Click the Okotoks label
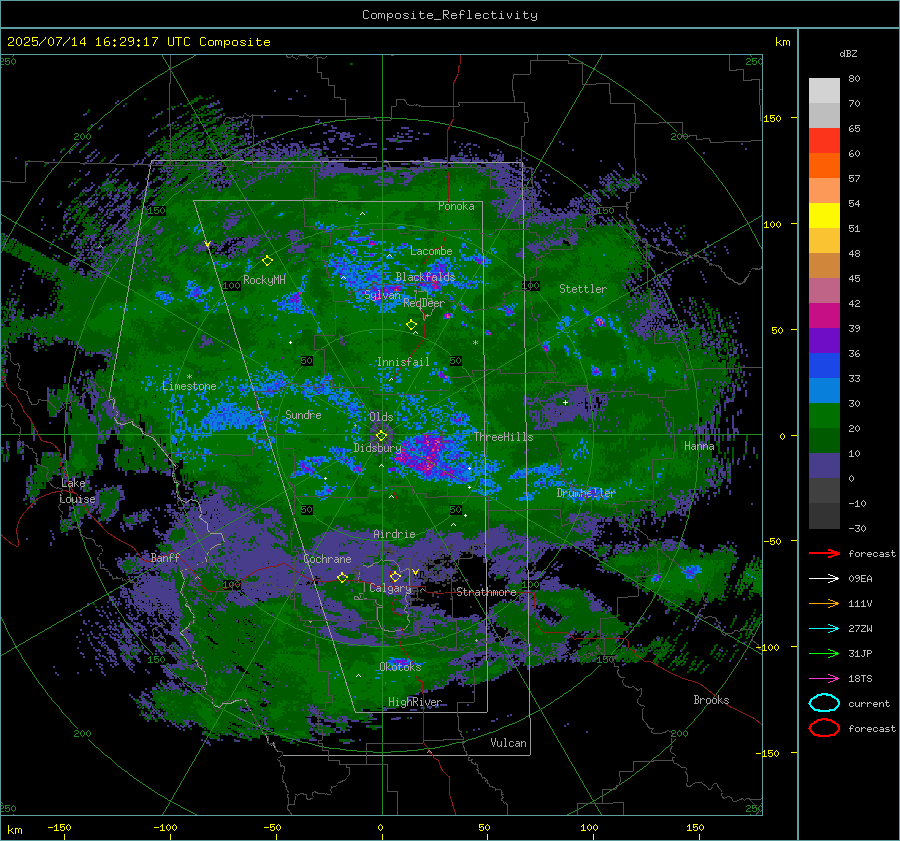Screen dimensions: 900x841 (400, 666)
